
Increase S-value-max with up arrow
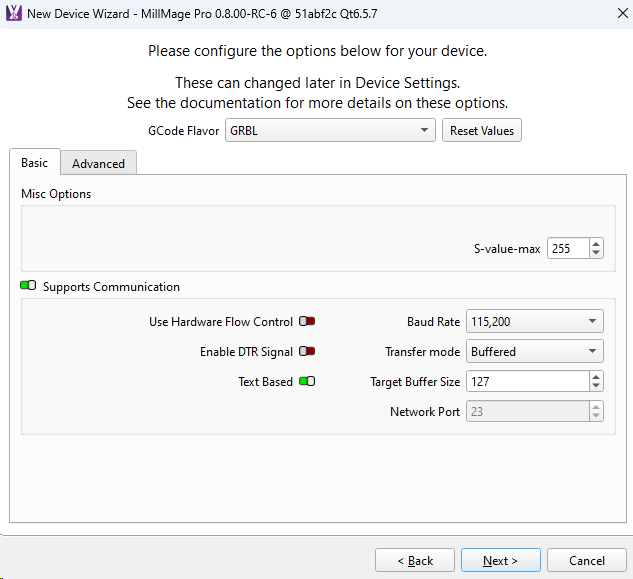point(596,244)
